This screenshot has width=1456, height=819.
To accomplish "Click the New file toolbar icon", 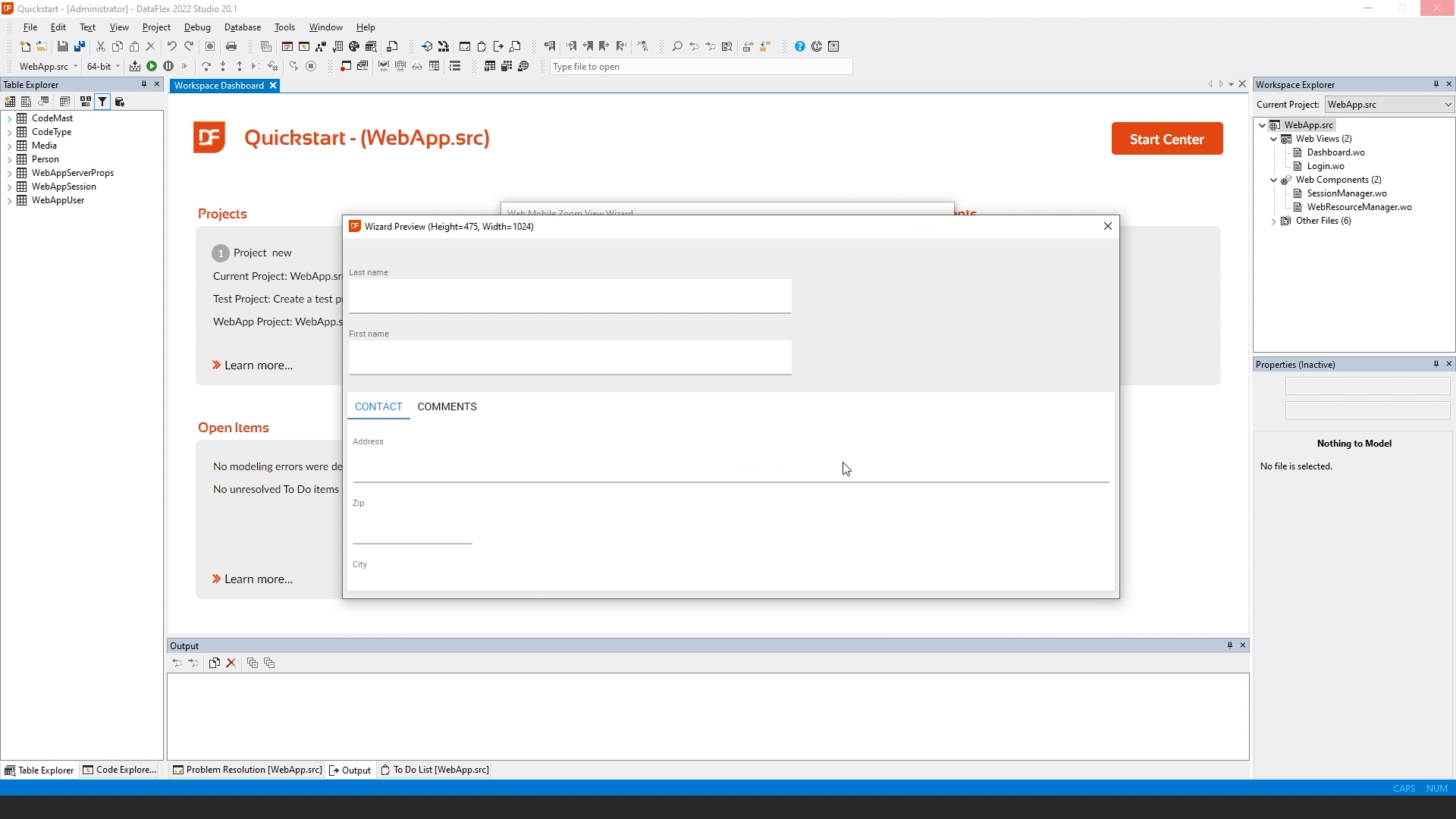I will point(25,46).
